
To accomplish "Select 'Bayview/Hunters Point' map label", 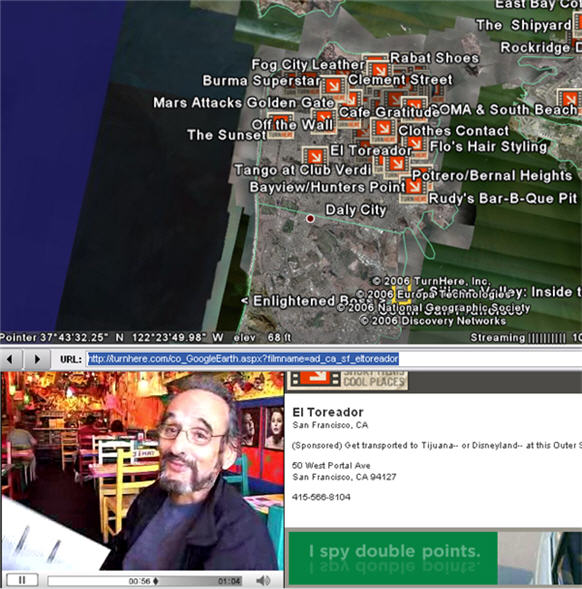I will click(328, 187).
